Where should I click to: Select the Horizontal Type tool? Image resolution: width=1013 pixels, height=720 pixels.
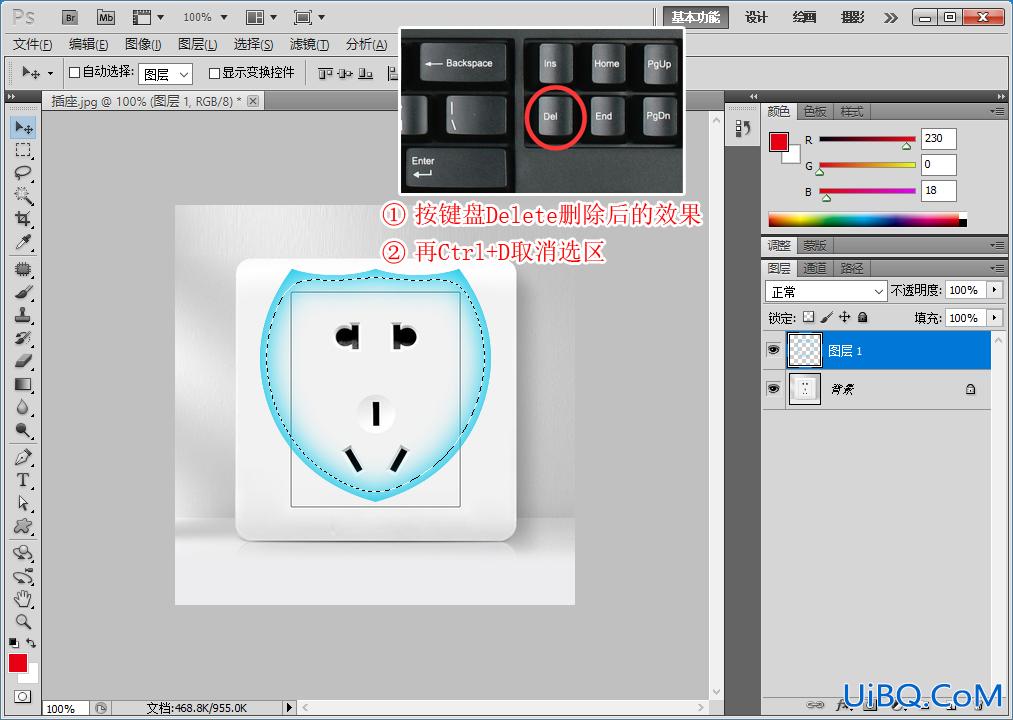click(23, 480)
